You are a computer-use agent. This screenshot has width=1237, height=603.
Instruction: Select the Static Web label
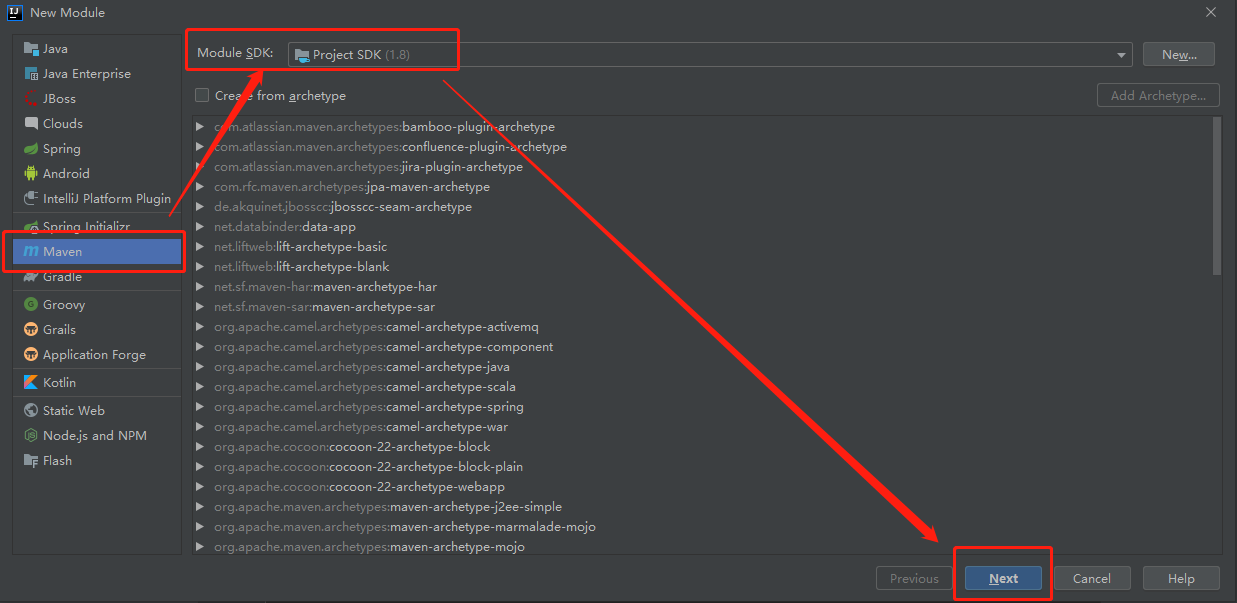point(74,410)
